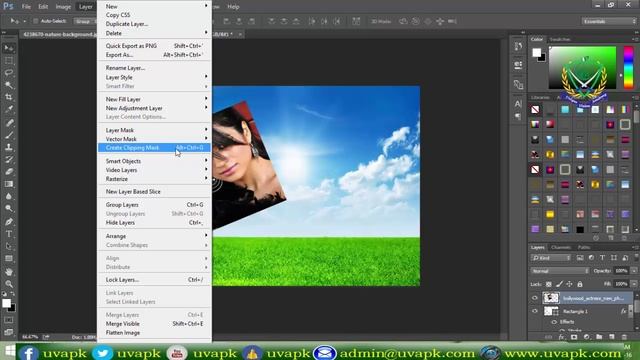The height and width of the screenshot is (360, 640).
Task: Switch to the Channels tab
Action: (x=560, y=247)
